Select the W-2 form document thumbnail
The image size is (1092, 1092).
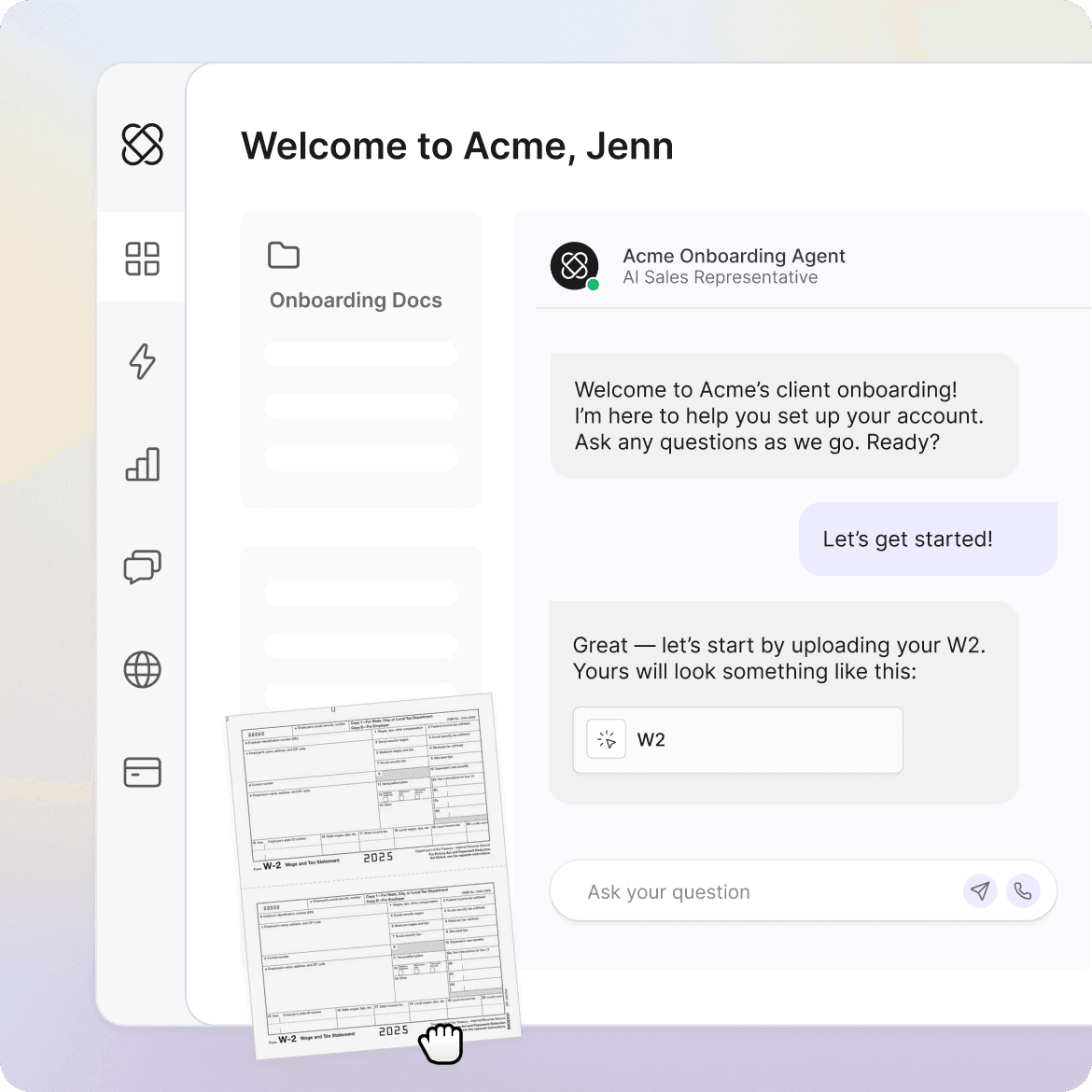tap(373, 876)
